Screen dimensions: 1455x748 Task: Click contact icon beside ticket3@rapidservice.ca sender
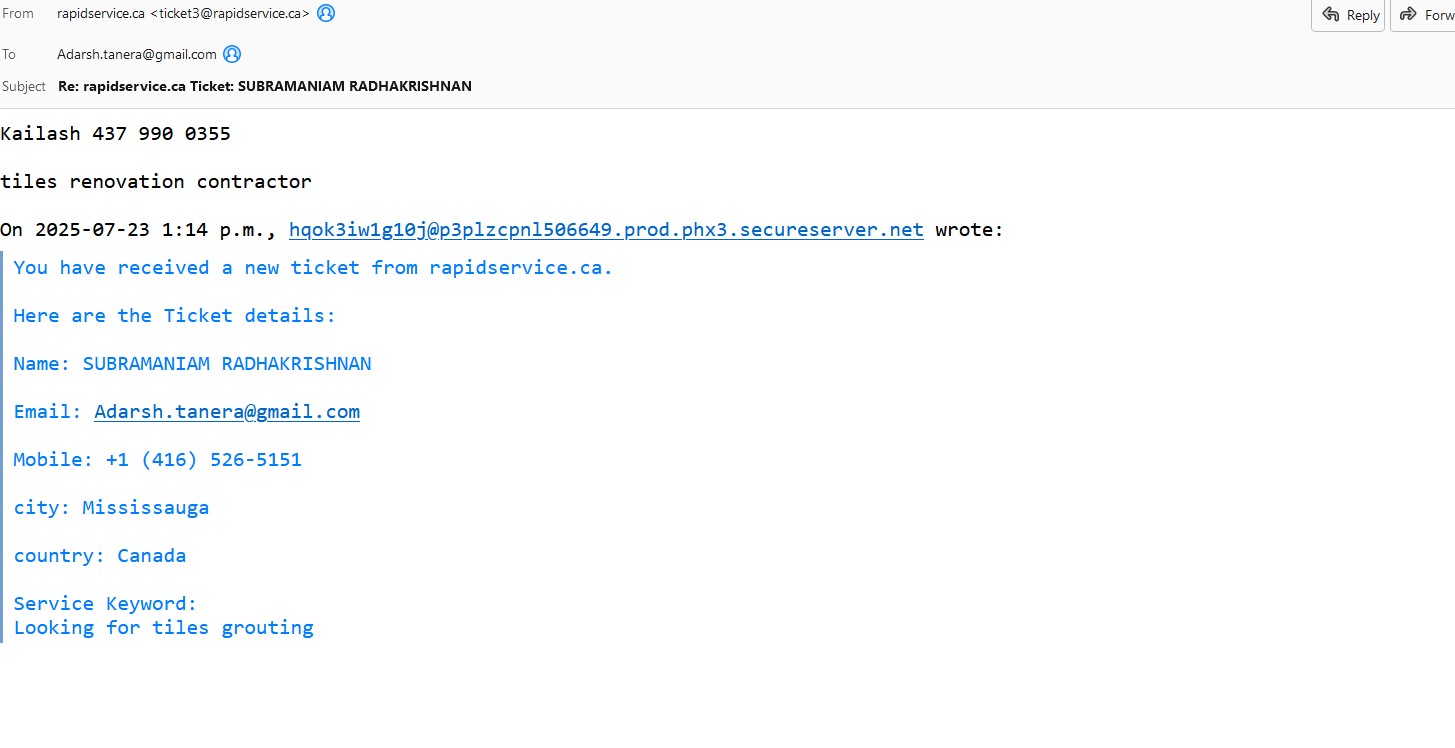pyautogui.click(x=326, y=13)
